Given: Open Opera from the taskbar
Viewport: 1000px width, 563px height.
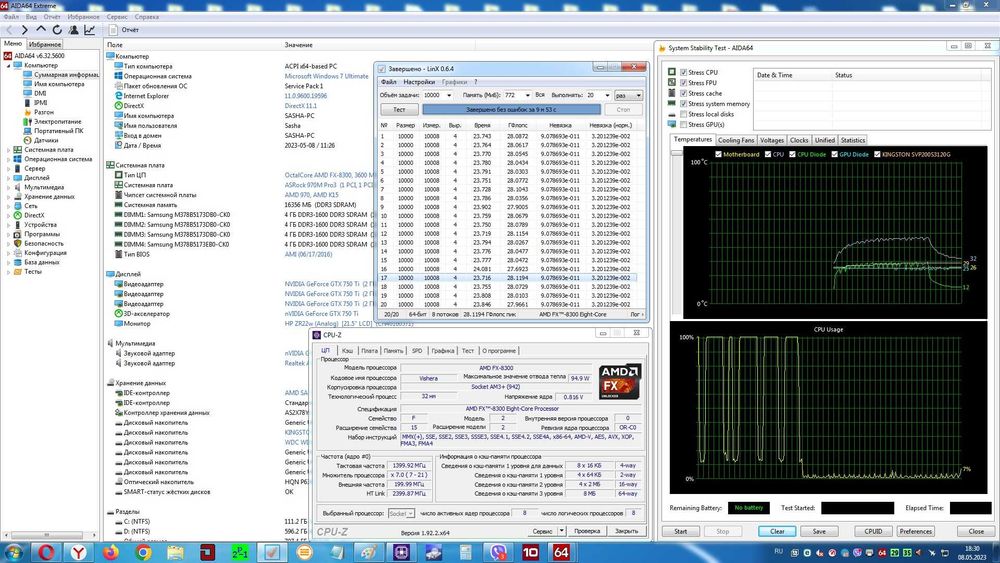Looking at the screenshot, I should click(46, 552).
